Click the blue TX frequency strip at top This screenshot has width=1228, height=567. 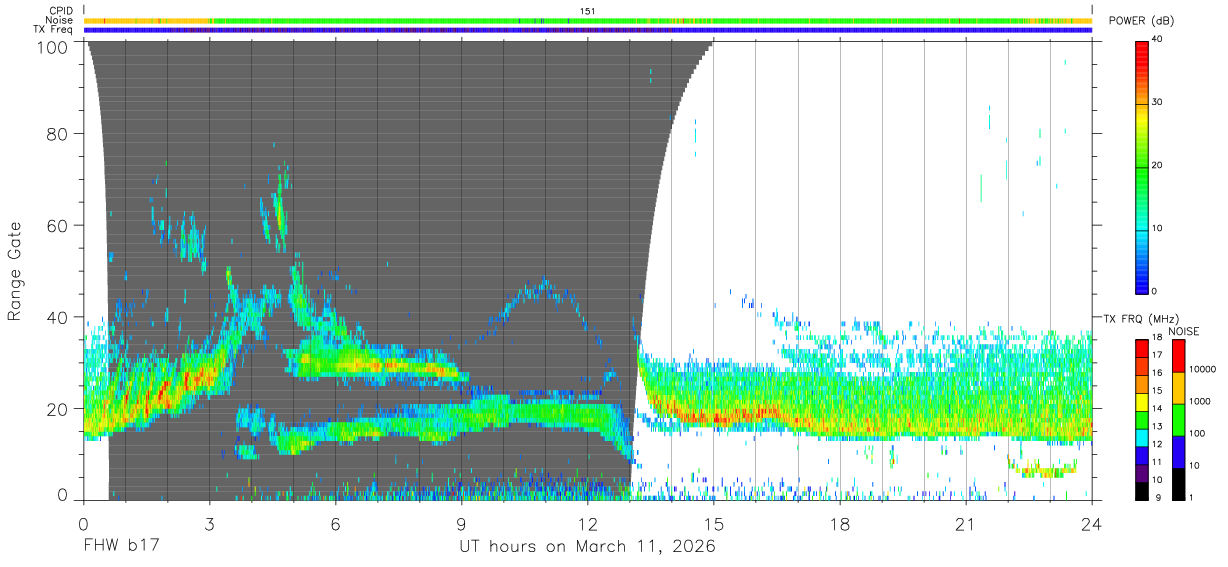click(x=588, y=30)
